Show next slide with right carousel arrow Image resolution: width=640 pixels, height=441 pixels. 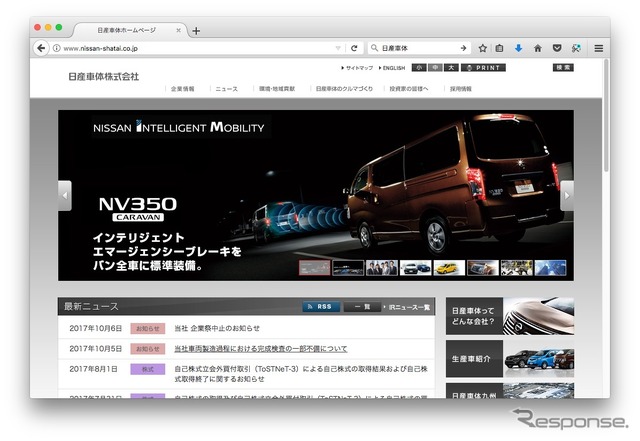pos(567,196)
